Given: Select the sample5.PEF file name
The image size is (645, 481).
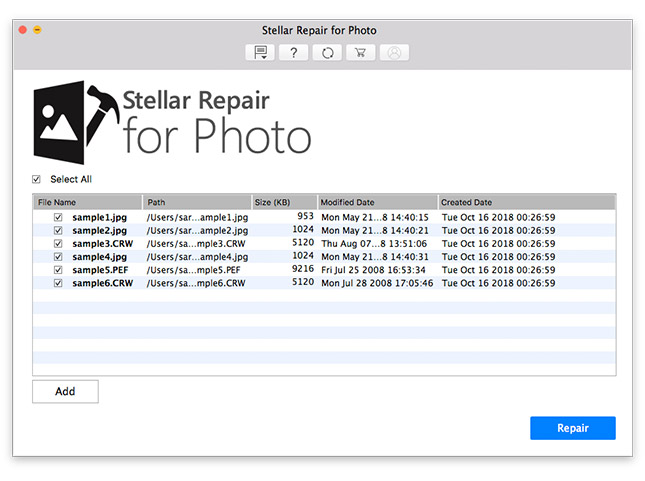Looking at the screenshot, I should [x=100, y=270].
